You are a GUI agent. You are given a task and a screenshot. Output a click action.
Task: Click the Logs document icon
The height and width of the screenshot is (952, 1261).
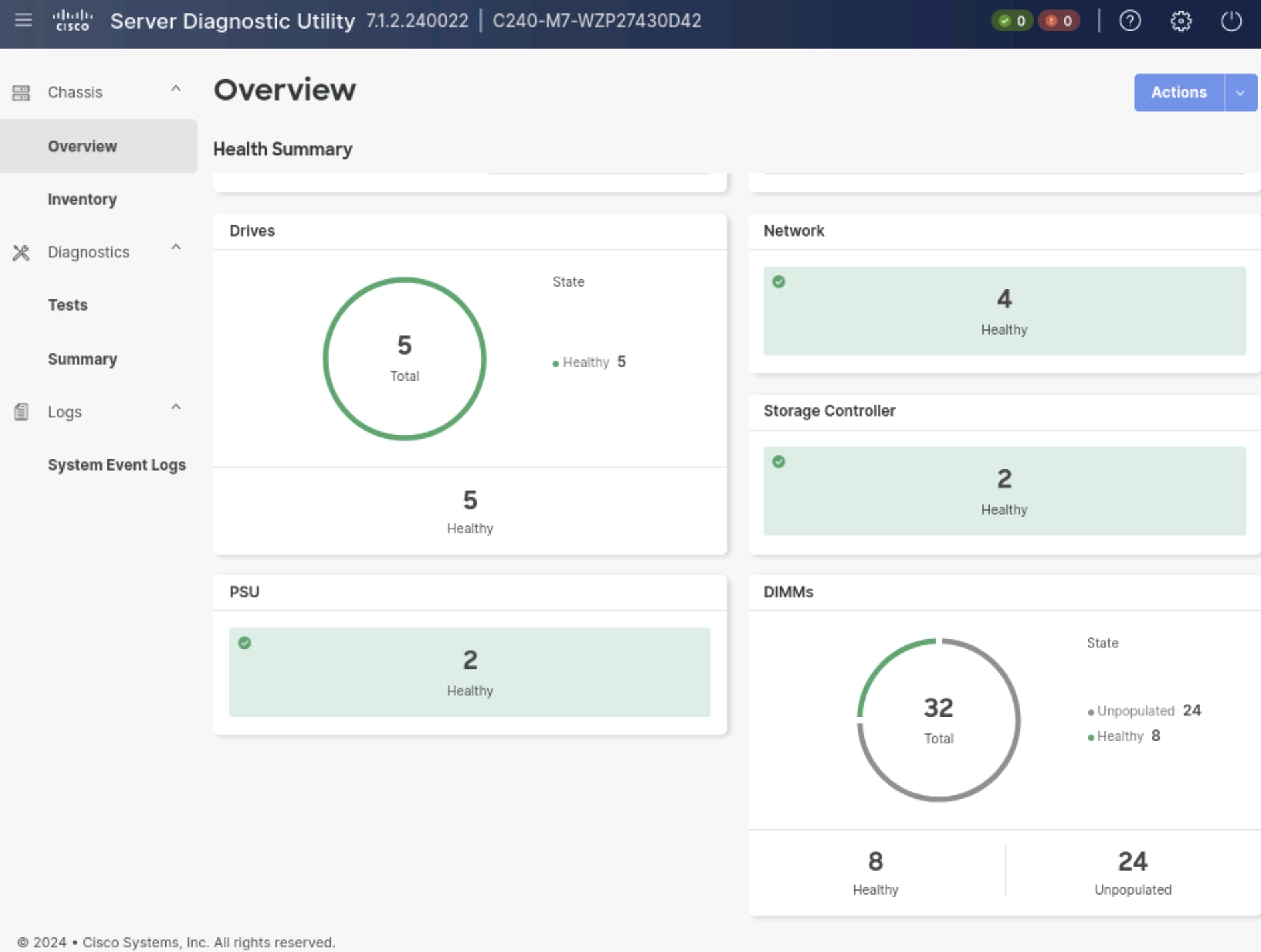pos(21,411)
